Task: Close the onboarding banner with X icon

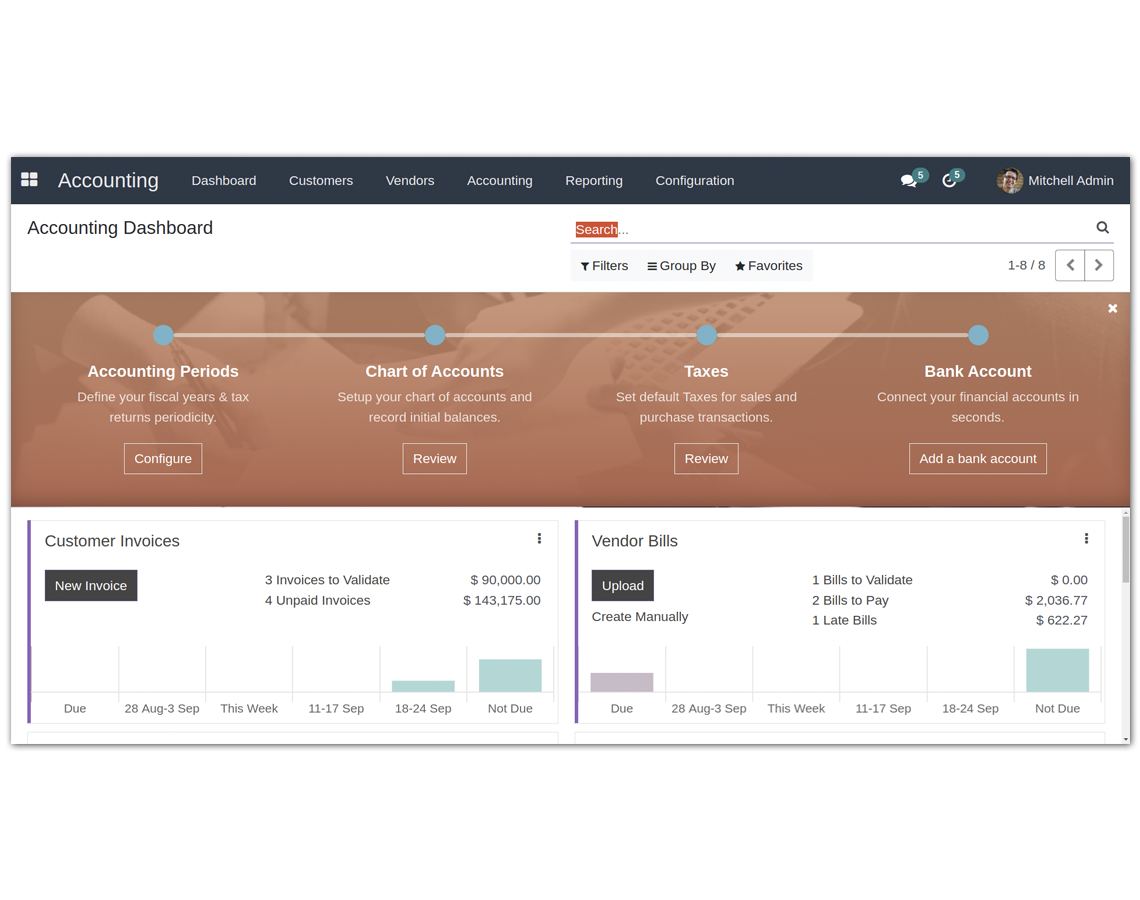Action: coord(1112,309)
